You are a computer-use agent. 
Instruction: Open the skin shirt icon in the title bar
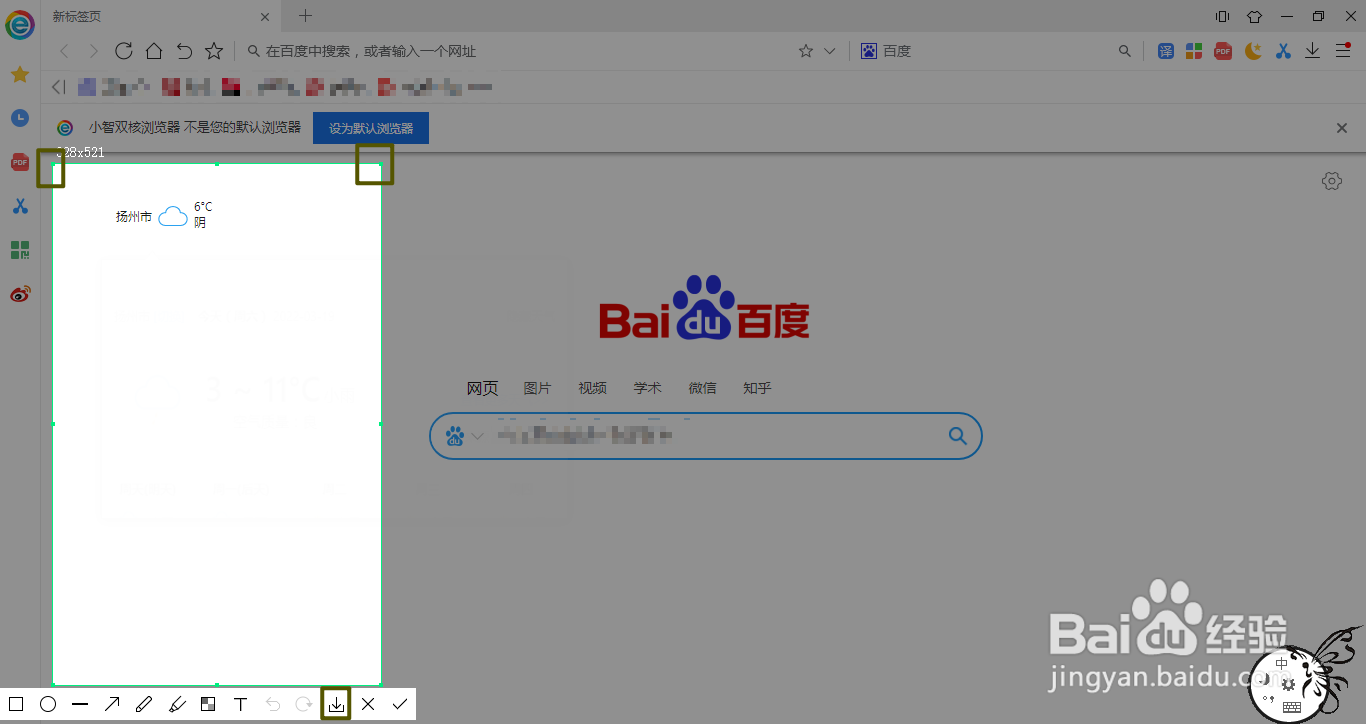pos(1254,16)
